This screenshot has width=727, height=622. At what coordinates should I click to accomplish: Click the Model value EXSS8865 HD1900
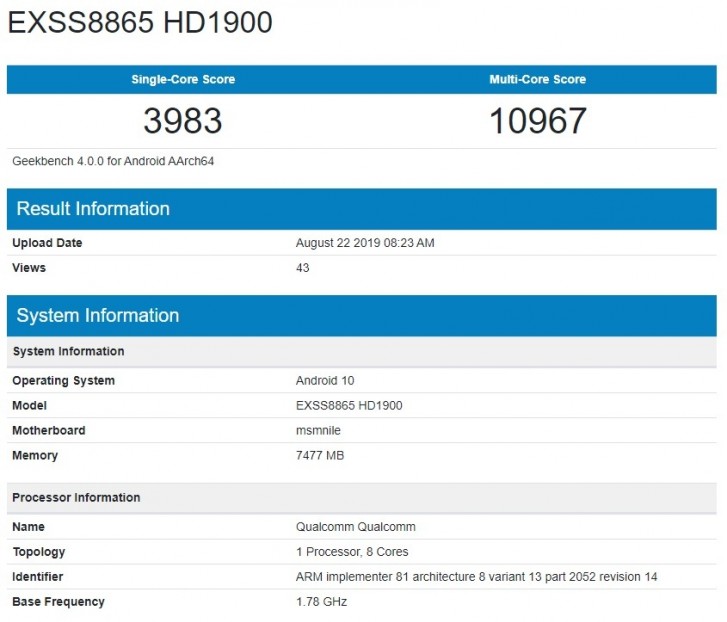349,406
